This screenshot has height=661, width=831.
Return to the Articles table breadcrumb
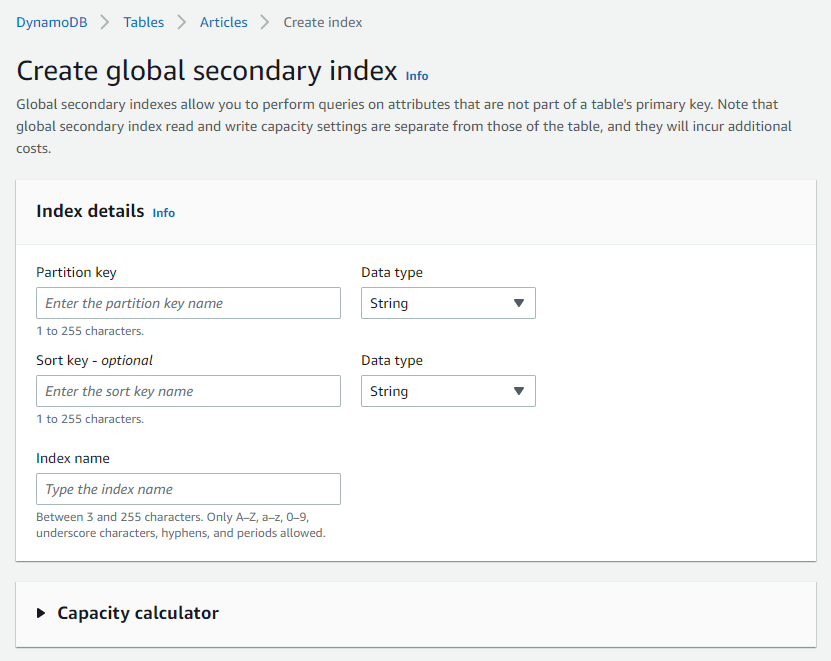tap(224, 22)
